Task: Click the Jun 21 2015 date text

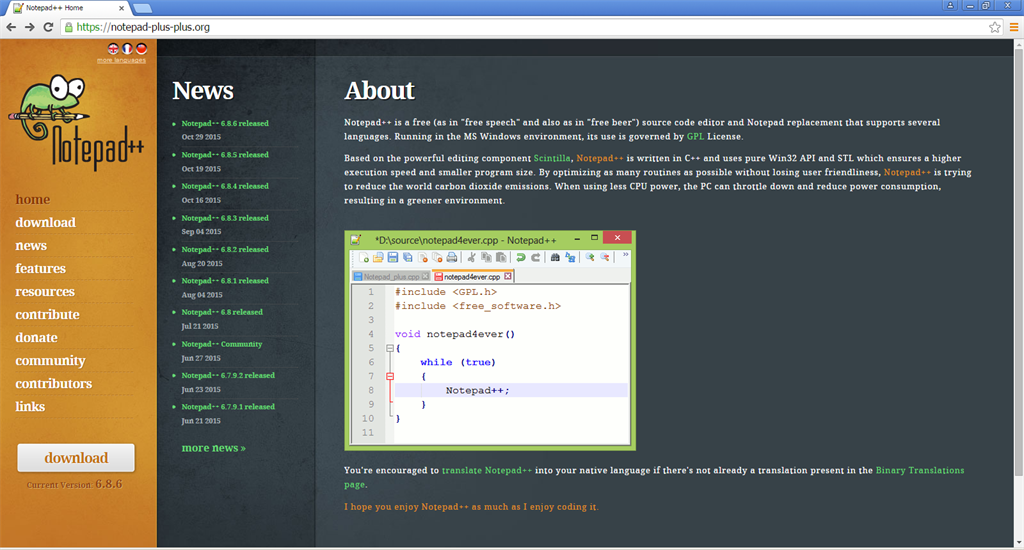Action: 200,421
